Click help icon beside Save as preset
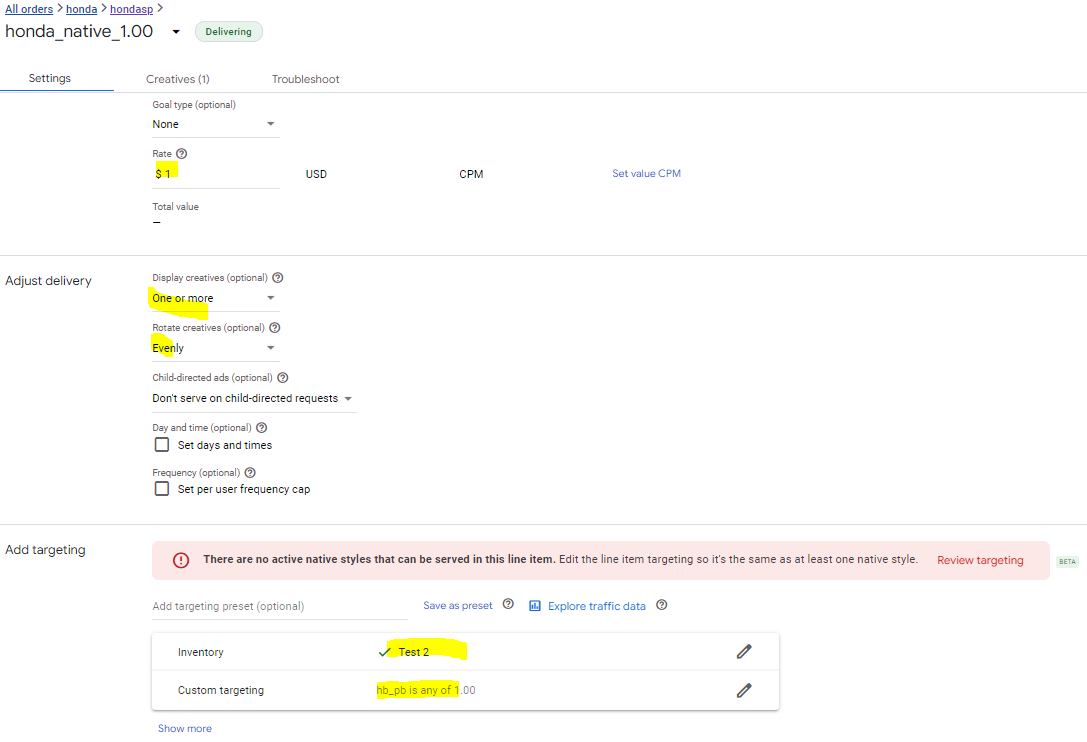Viewport: 1087px width, 742px height. (x=508, y=605)
